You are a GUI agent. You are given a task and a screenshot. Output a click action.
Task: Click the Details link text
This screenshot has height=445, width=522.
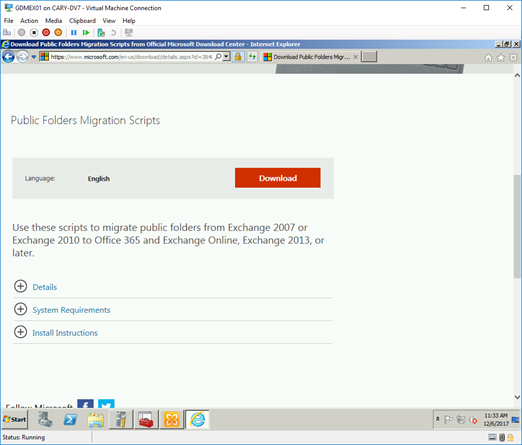tap(45, 287)
